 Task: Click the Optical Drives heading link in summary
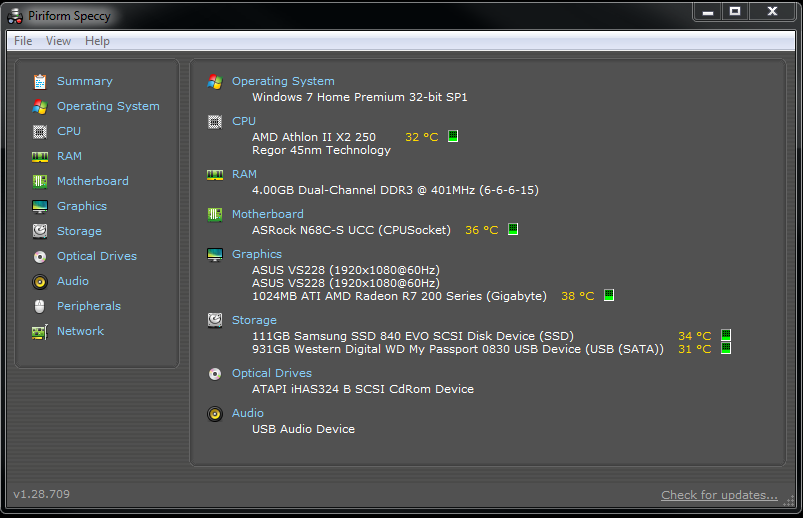(x=272, y=373)
